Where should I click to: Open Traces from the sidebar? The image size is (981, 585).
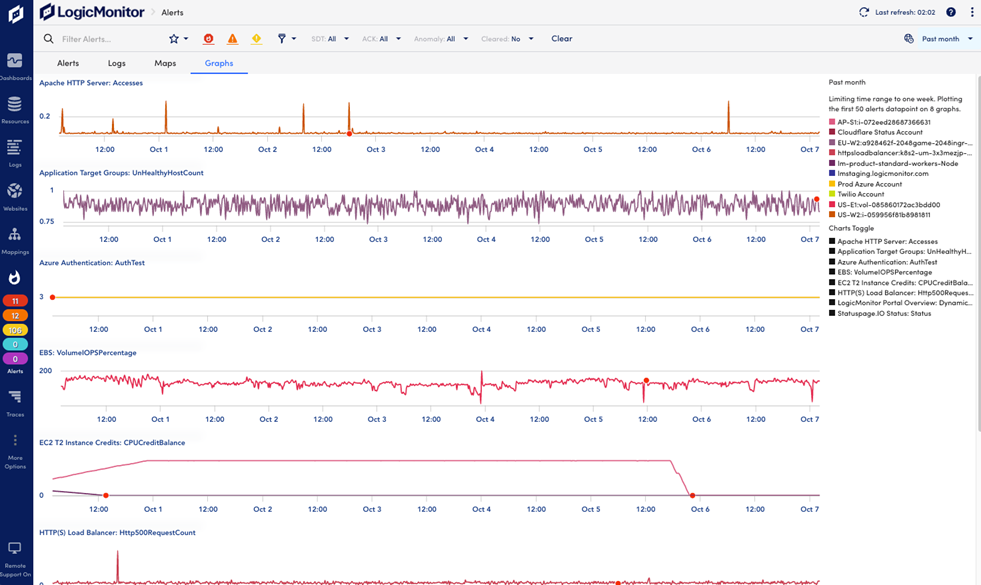pyautogui.click(x=15, y=403)
